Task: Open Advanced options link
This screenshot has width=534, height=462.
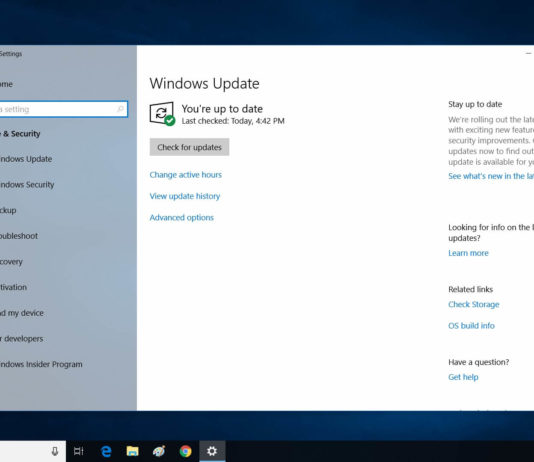Action: point(182,218)
